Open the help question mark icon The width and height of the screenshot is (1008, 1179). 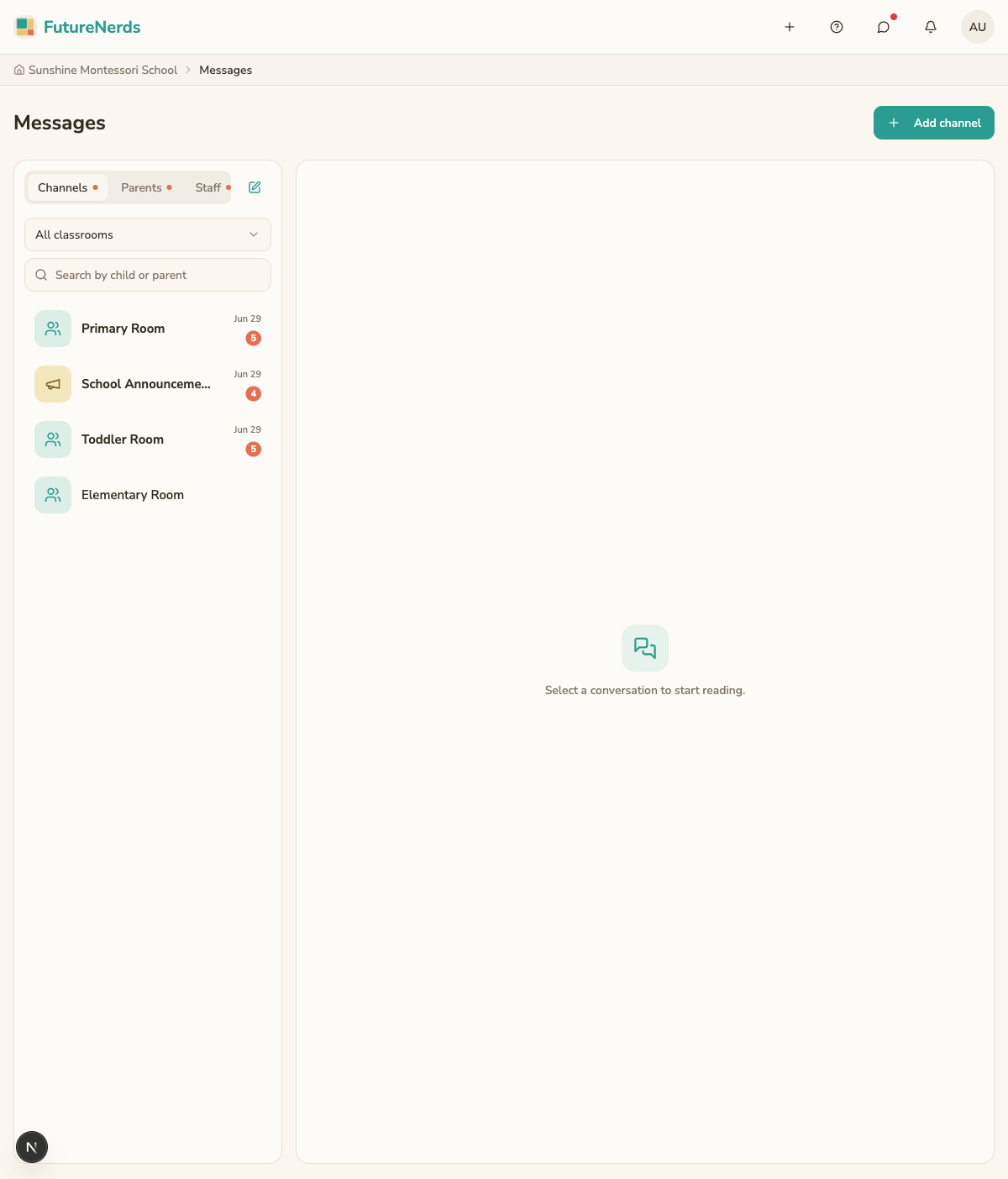pos(837,27)
